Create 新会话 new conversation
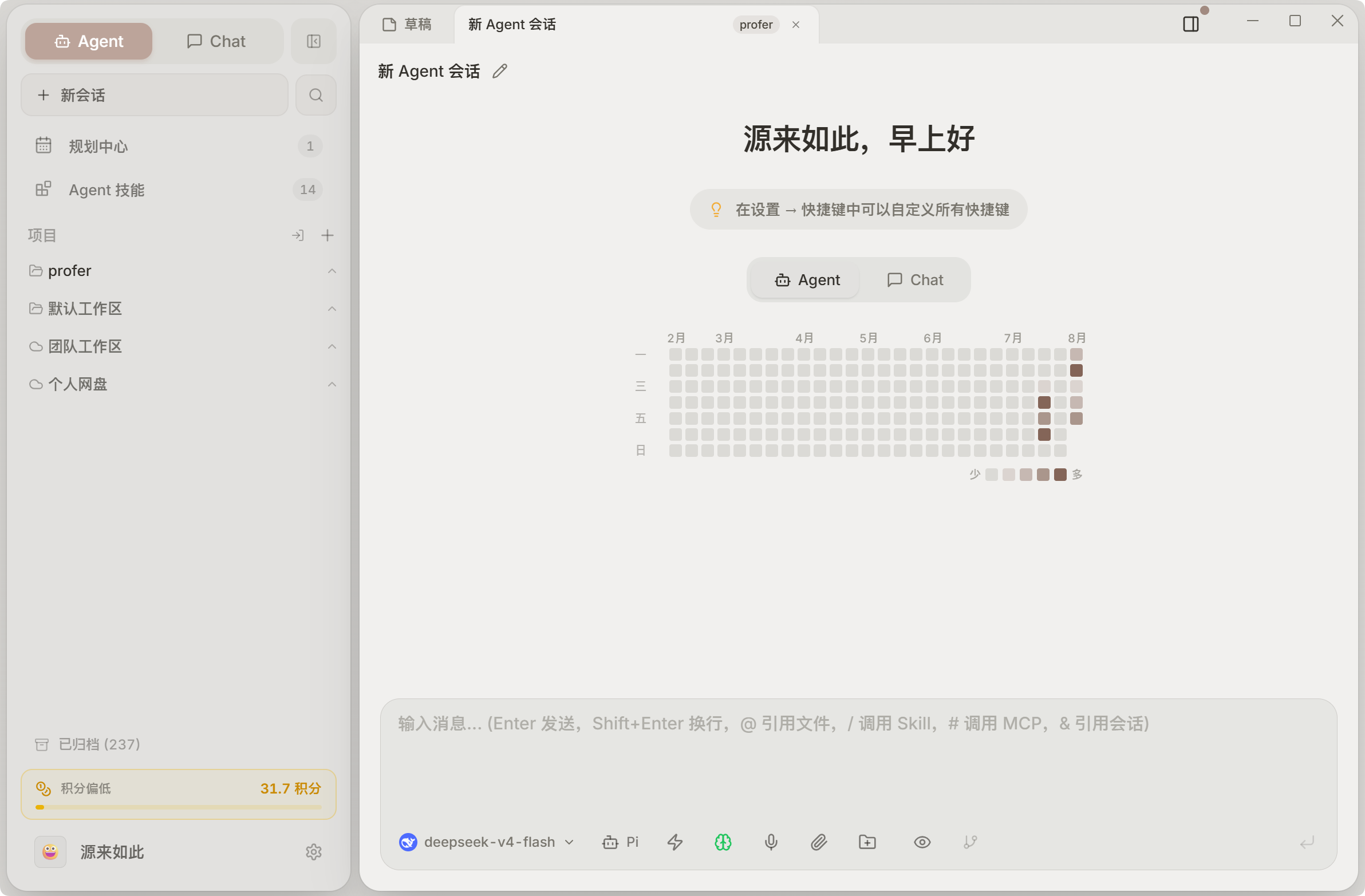Viewport: 1365px width, 896px height. point(154,95)
